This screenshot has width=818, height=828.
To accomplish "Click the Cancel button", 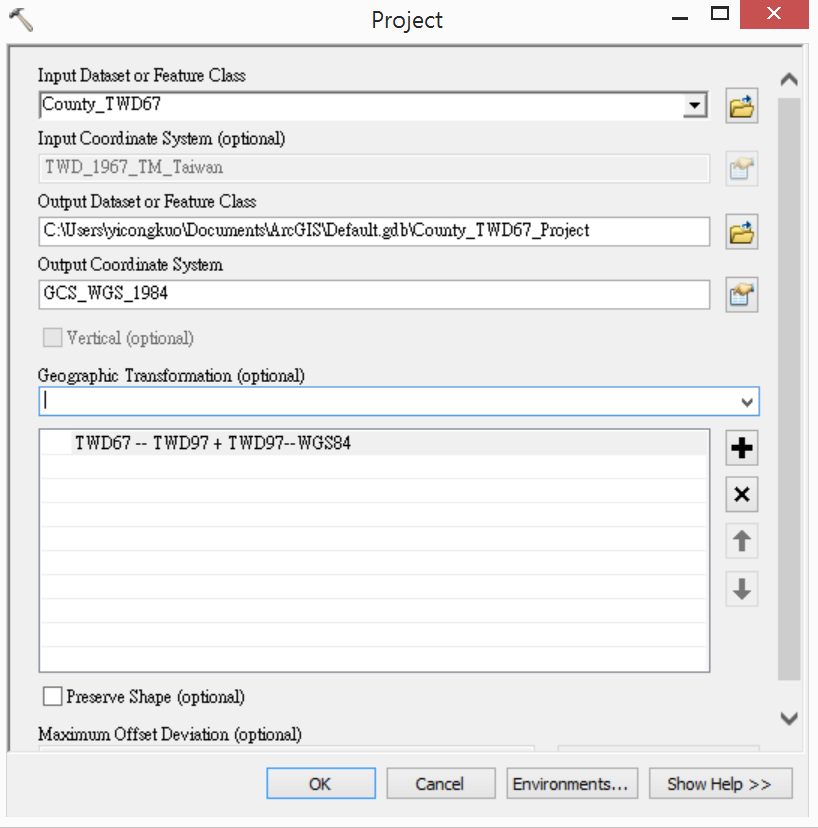I will point(440,783).
